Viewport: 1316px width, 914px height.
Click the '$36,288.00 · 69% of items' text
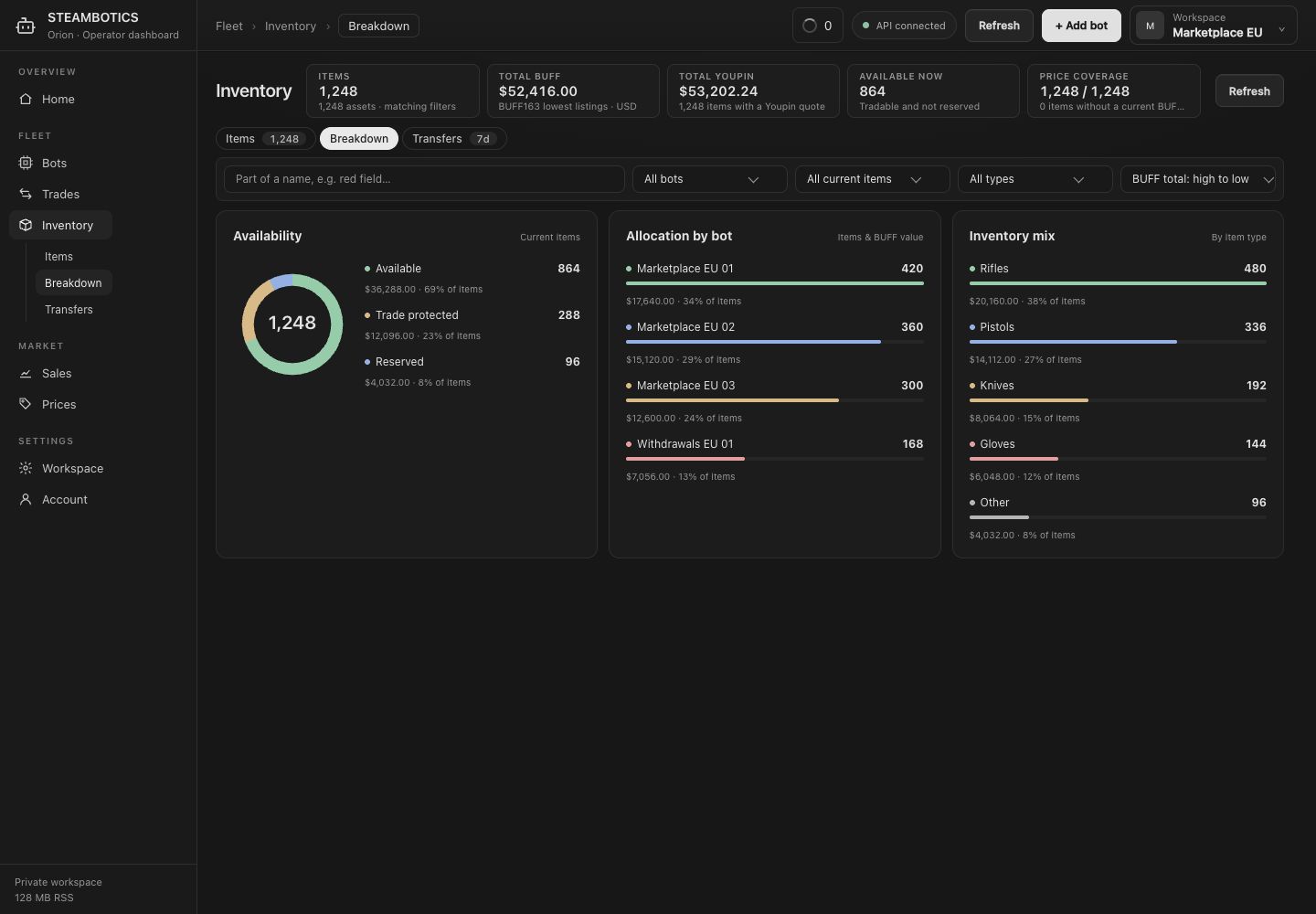pyautogui.click(x=423, y=290)
